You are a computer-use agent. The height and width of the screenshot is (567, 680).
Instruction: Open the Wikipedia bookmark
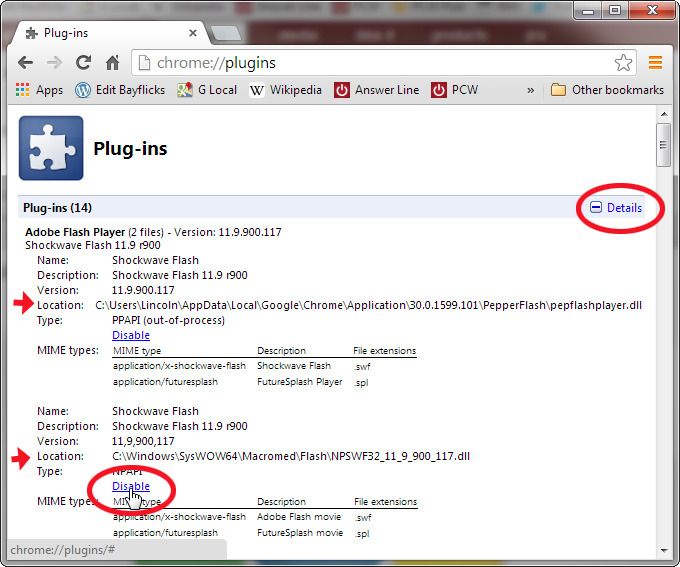click(286, 90)
